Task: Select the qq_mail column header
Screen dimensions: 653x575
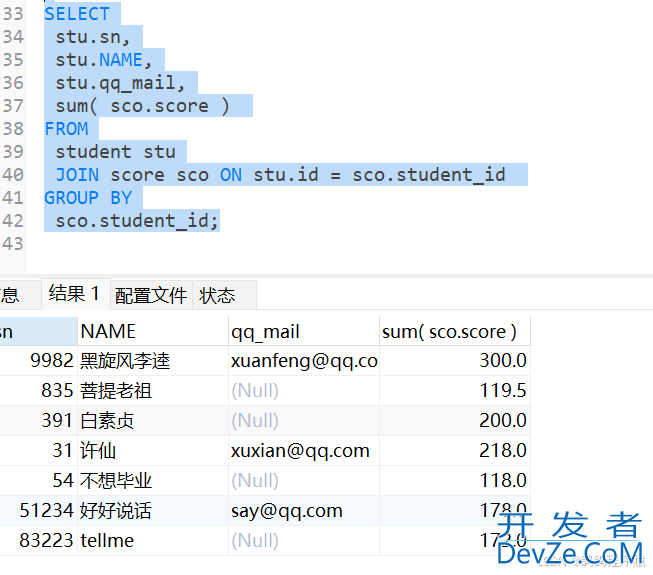Action: [304, 331]
